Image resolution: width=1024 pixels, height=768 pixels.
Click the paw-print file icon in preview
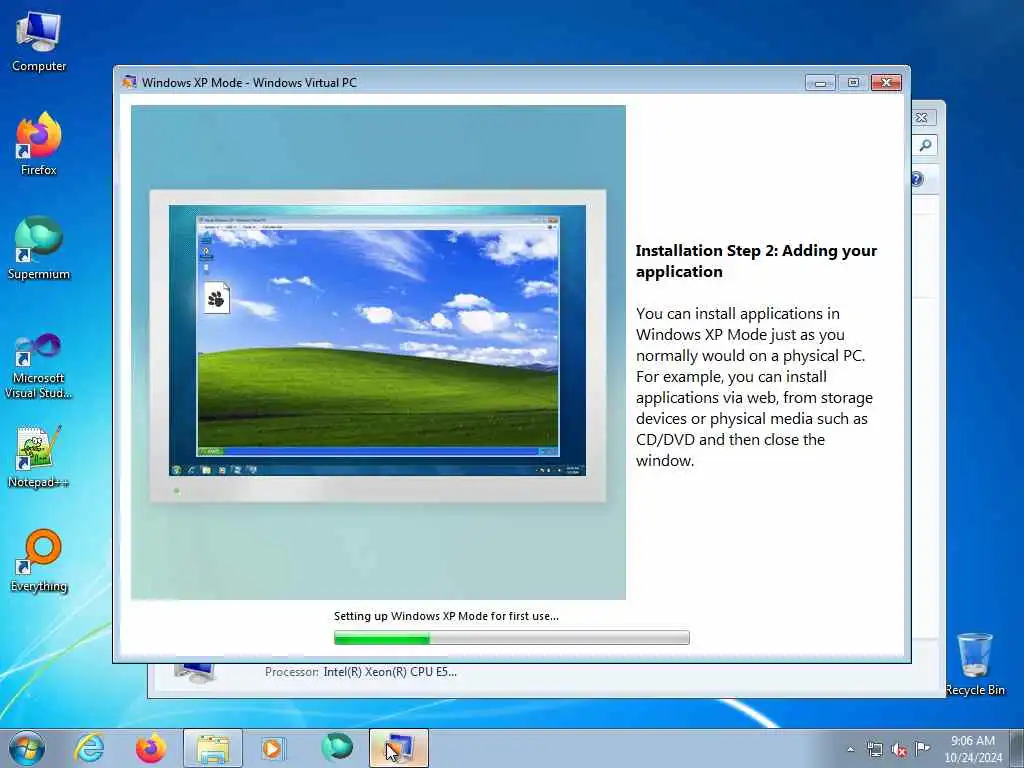(217, 298)
